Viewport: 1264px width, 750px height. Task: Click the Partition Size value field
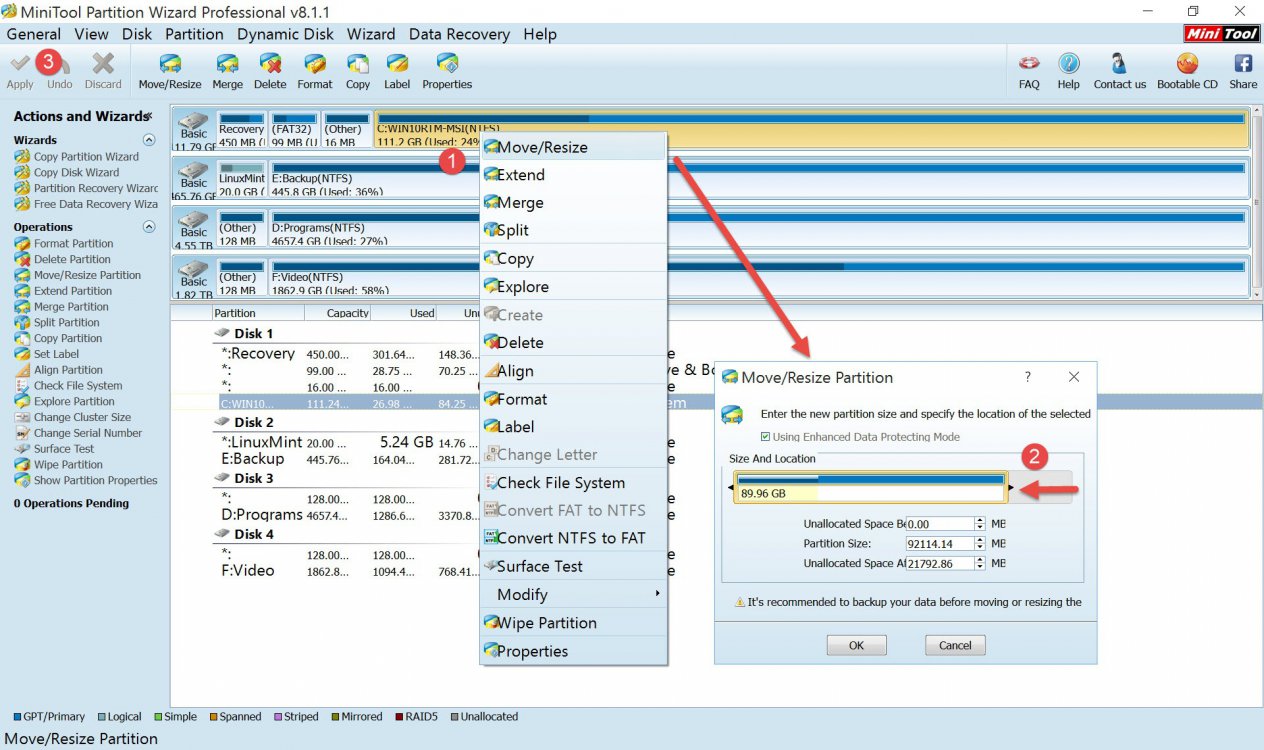(x=938, y=544)
